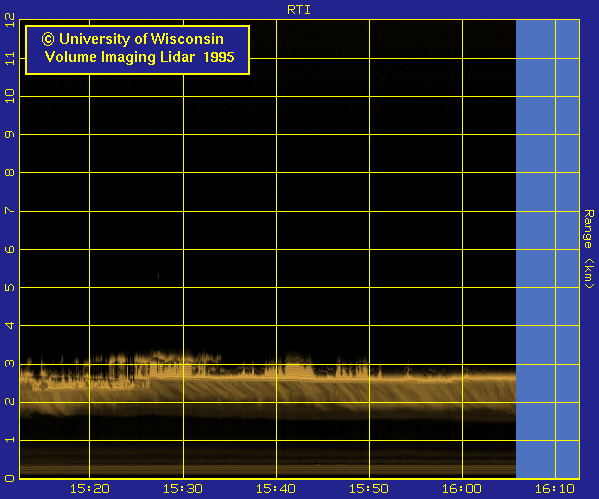This screenshot has width=599, height=499.
Task: Click the 12 km range axis label
Action: [x=10, y=19]
